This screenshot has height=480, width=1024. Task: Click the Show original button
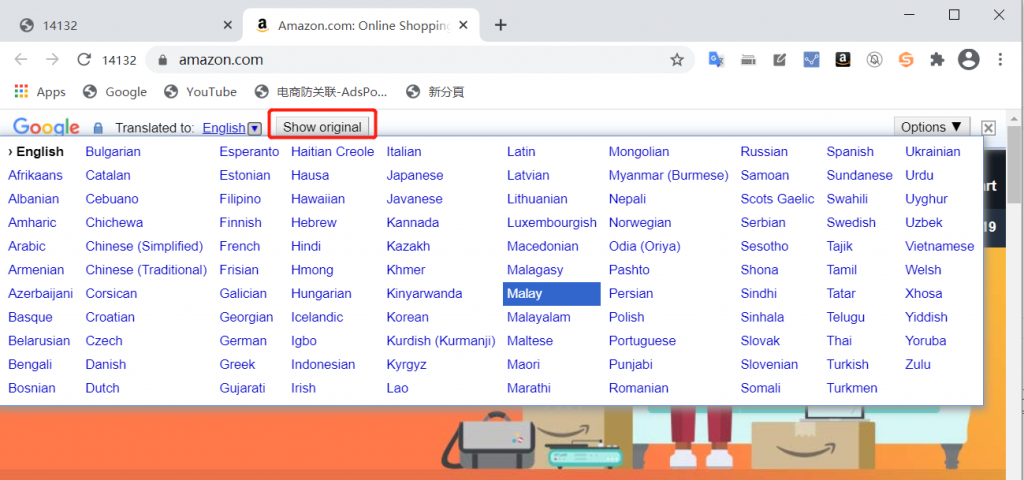(322, 127)
